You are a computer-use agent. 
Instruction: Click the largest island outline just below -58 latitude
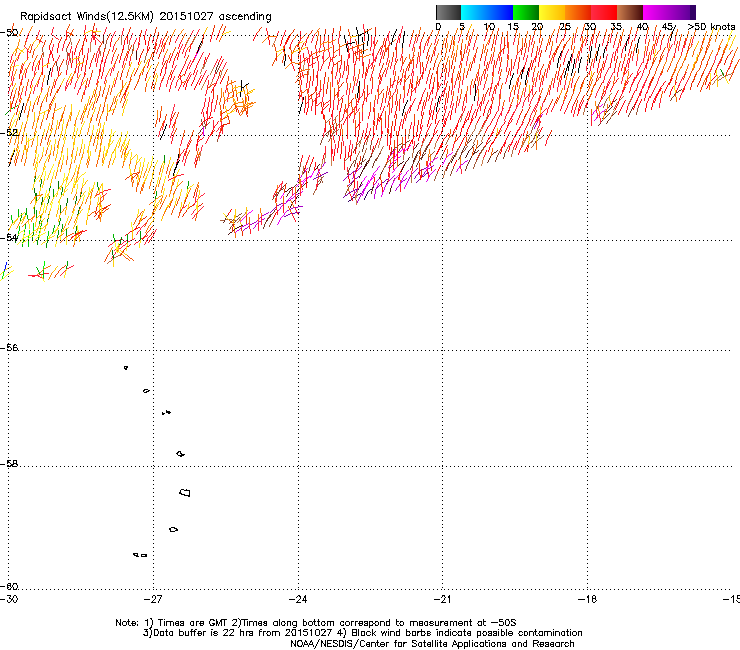pyautogui.click(x=185, y=492)
